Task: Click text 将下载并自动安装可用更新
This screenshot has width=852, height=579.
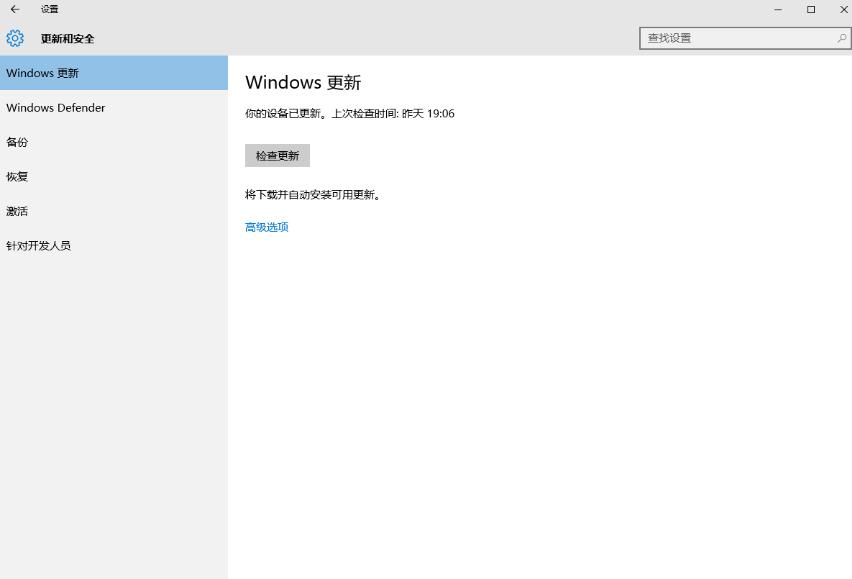Action: 312,194
